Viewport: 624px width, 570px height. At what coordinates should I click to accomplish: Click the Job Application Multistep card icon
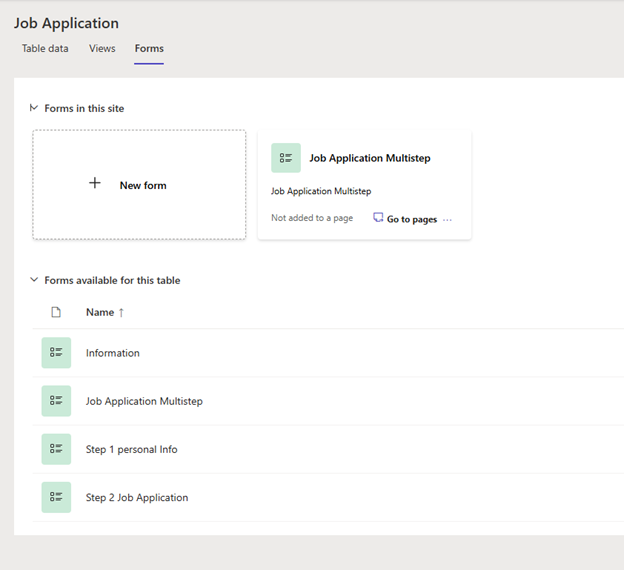[285, 158]
